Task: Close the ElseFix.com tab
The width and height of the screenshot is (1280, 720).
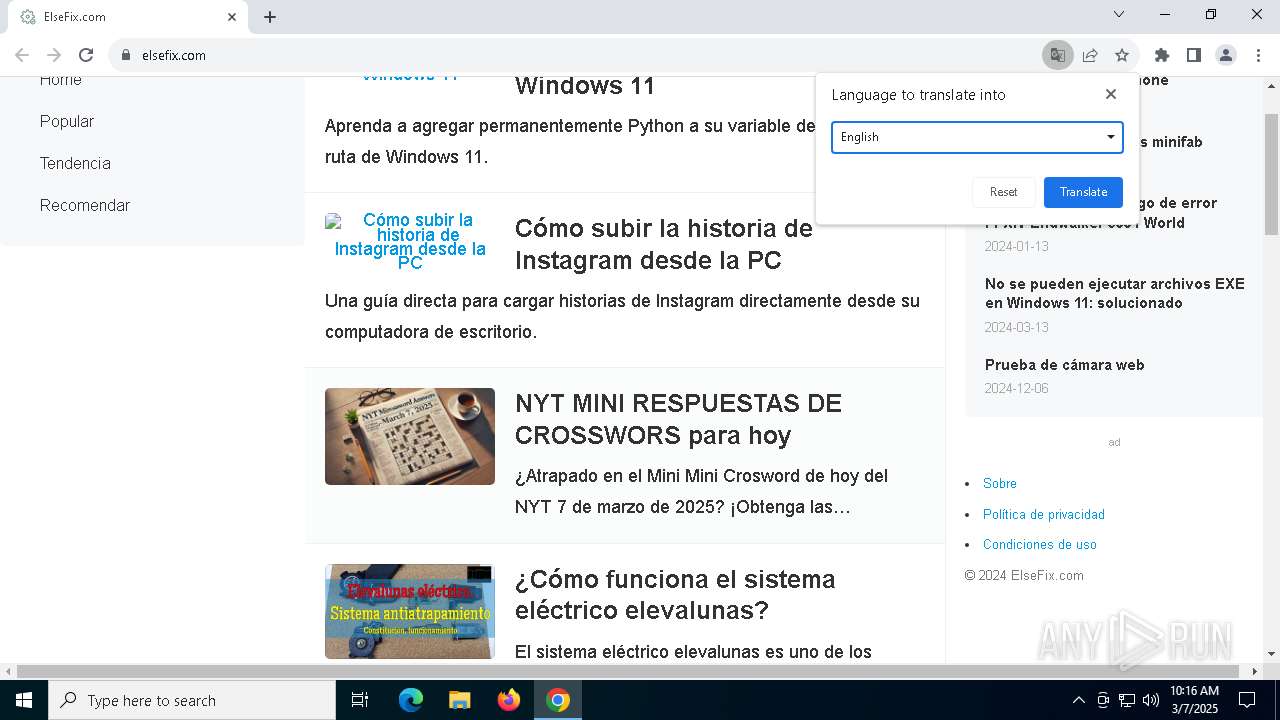Action: (232, 17)
